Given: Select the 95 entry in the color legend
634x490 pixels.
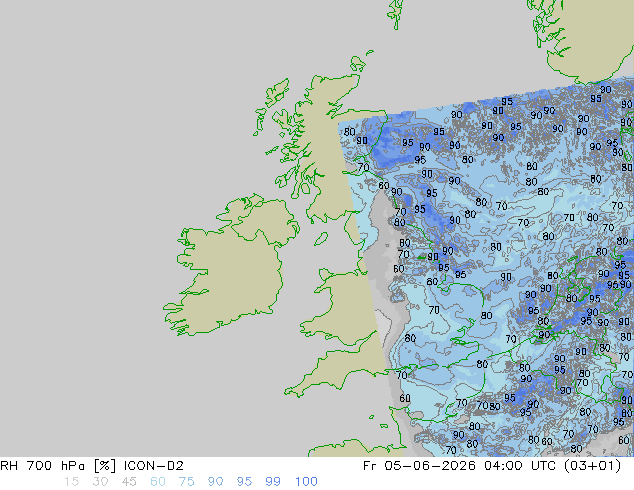Looking at the screenshot, I should click(x=244, y=482).
